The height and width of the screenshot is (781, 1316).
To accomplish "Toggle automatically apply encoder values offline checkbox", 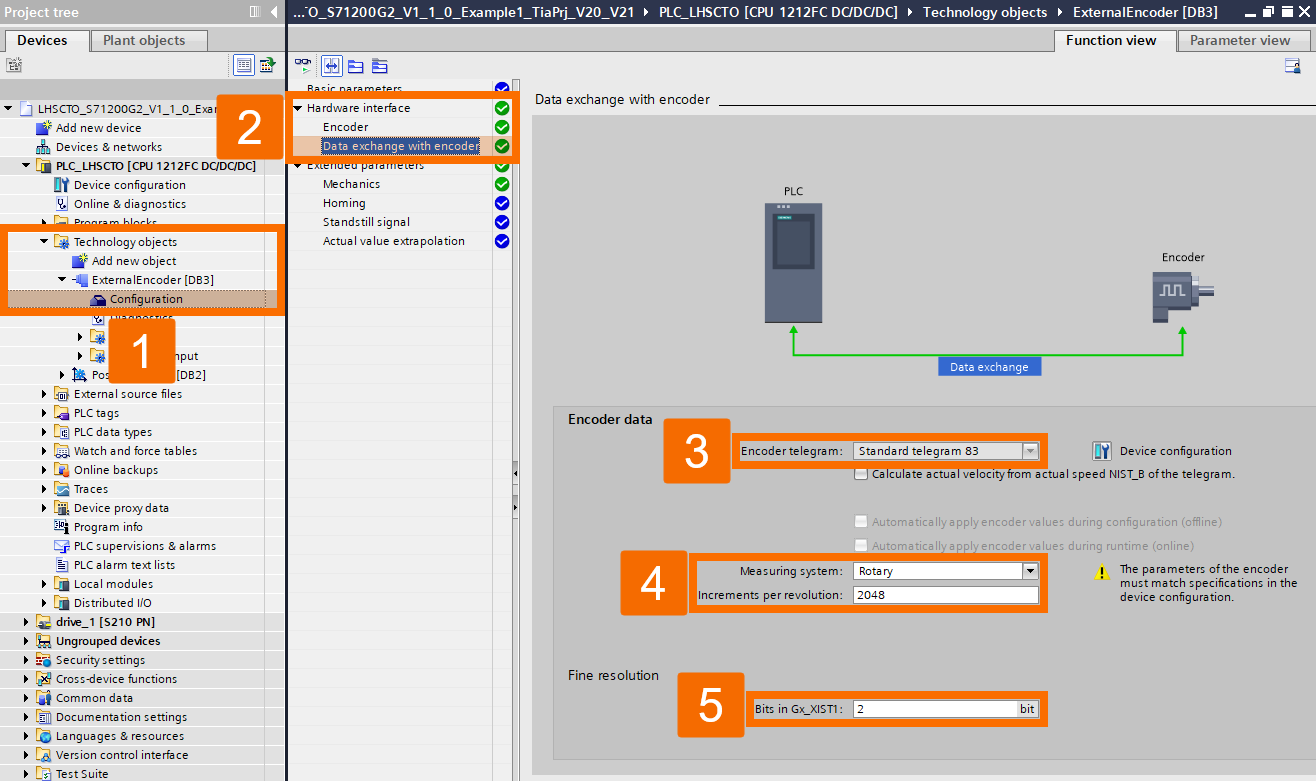I will (861, 522).
